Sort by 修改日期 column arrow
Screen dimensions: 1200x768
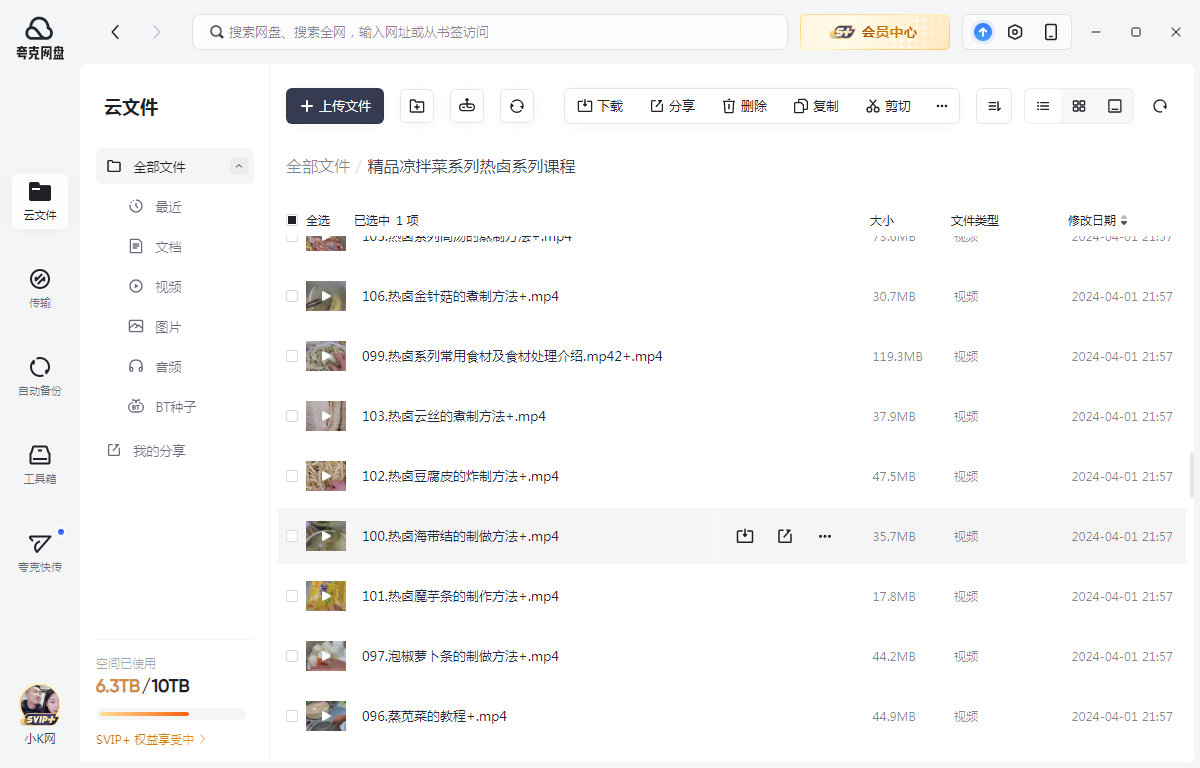tap(1124, 220)
